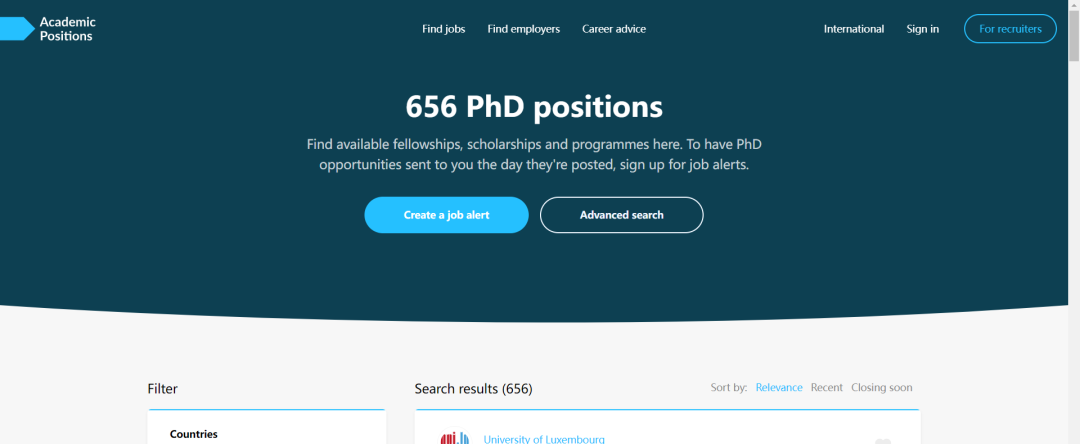Click the Academic Positions logo

(x=17, y=29)
